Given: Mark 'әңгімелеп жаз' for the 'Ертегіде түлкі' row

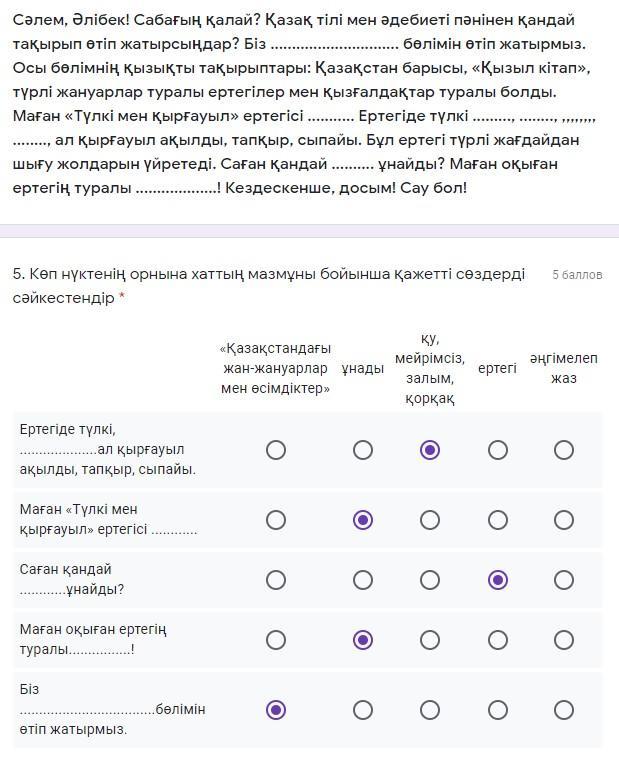Looking at the screenshot, I should tap(564, 450).
